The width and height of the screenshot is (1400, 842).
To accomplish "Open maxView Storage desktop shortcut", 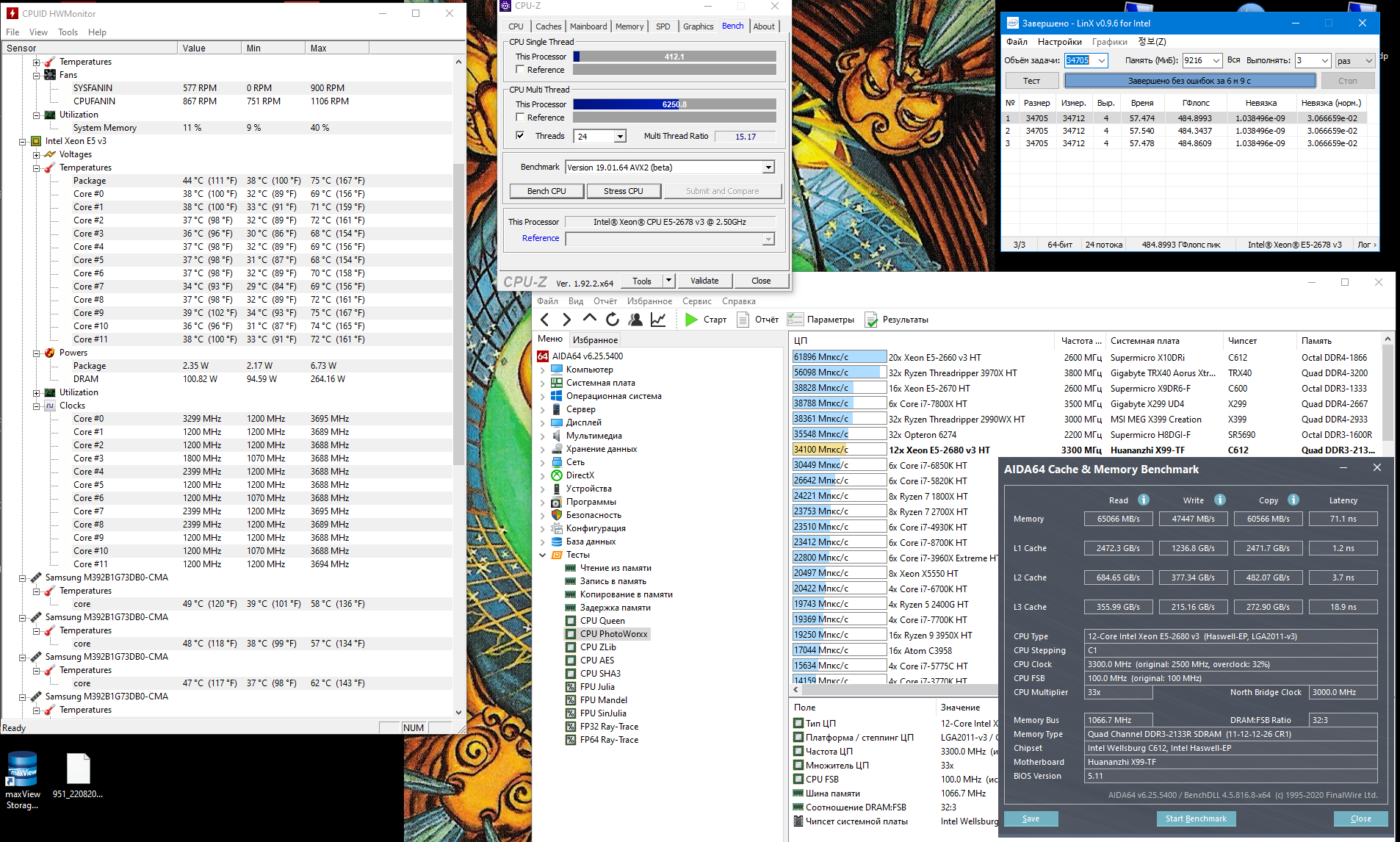I will pos(23,780).
